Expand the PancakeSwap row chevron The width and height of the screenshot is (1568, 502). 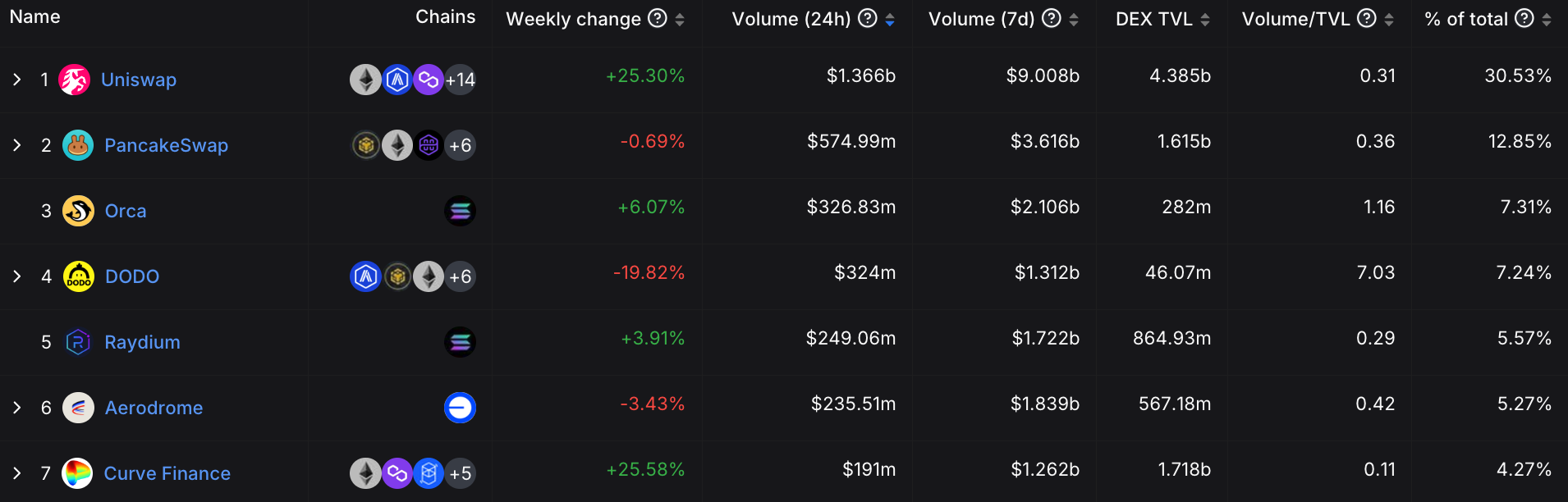coord(17,145)
